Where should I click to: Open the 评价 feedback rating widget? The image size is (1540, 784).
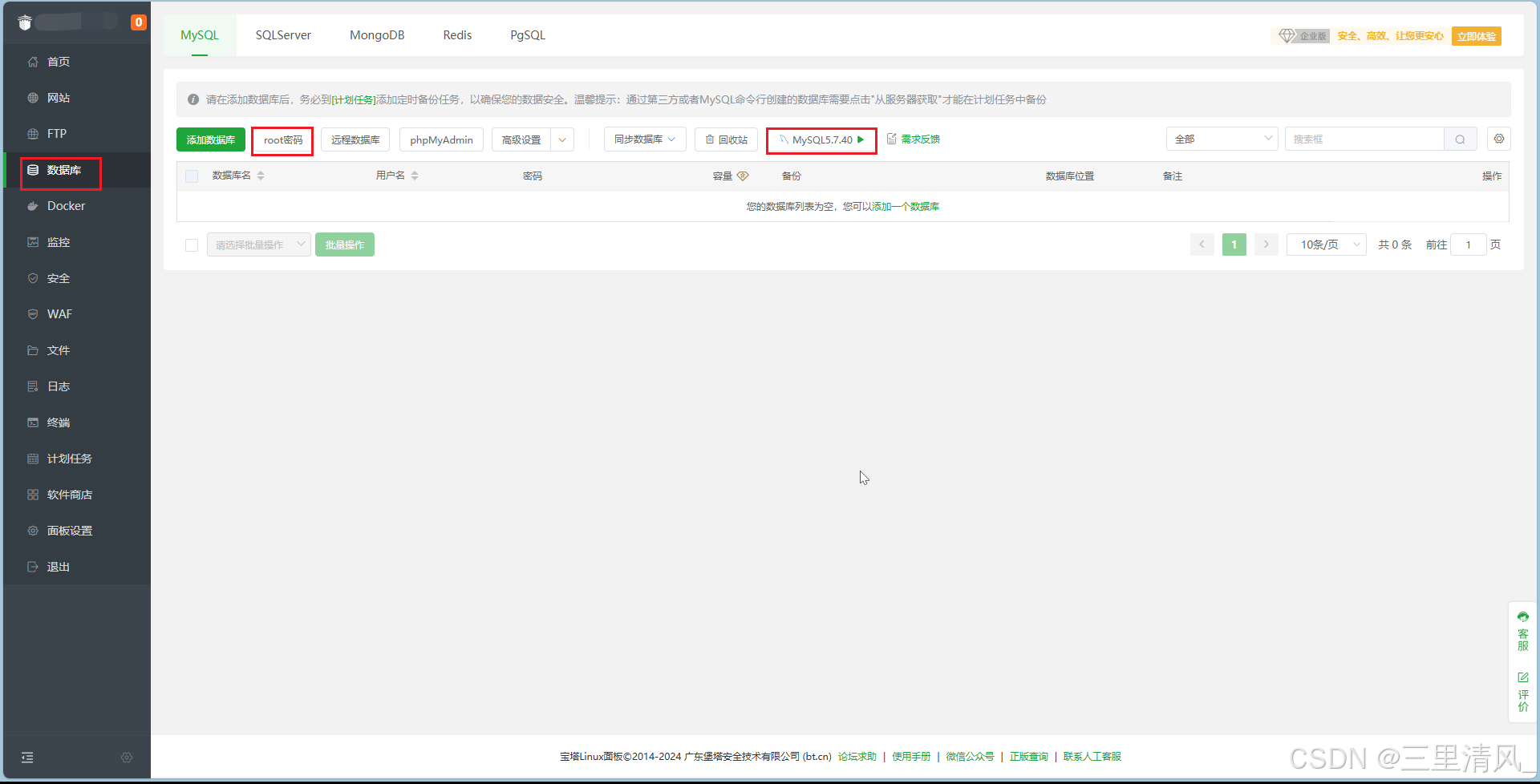pyautogui.click(x=1522, y=692)
